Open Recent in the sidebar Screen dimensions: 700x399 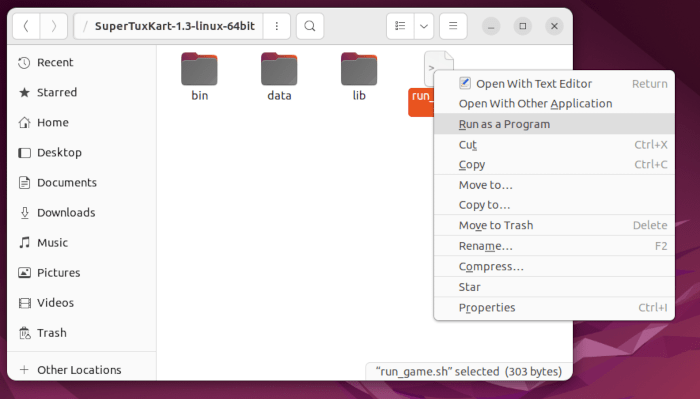[82, 62]
